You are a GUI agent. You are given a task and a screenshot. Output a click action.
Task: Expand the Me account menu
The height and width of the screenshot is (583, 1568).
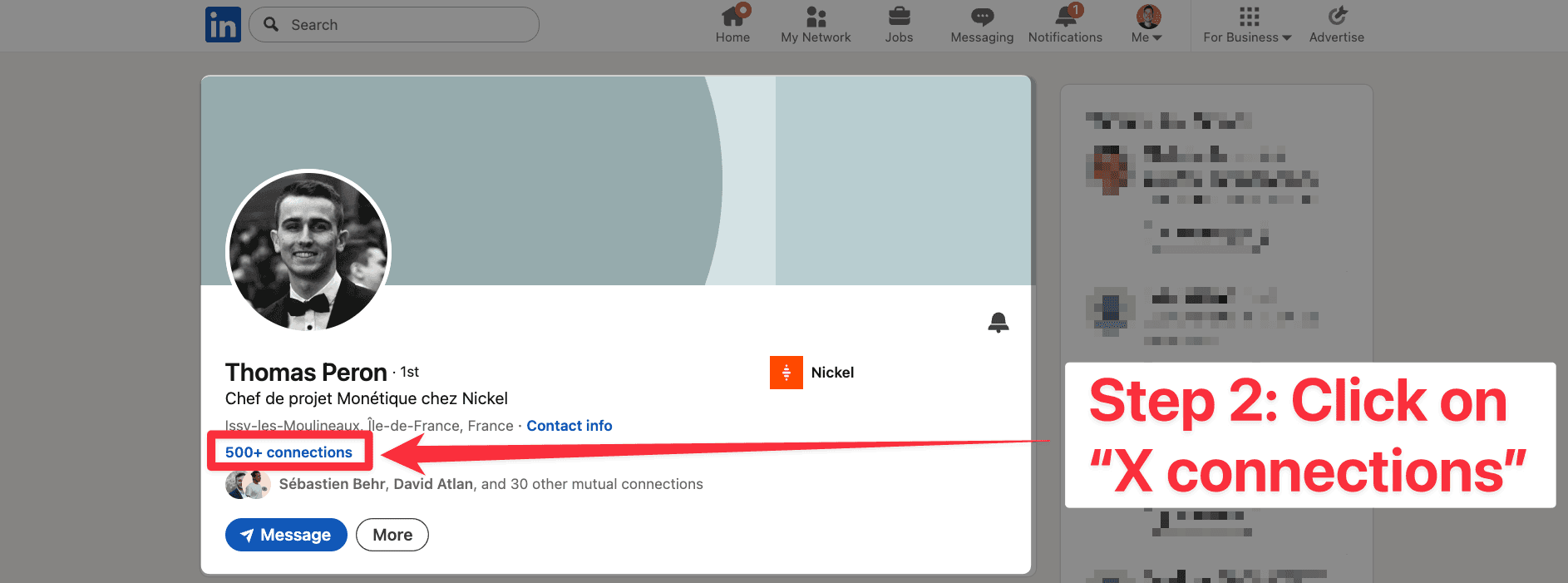tap(1147, 24)
